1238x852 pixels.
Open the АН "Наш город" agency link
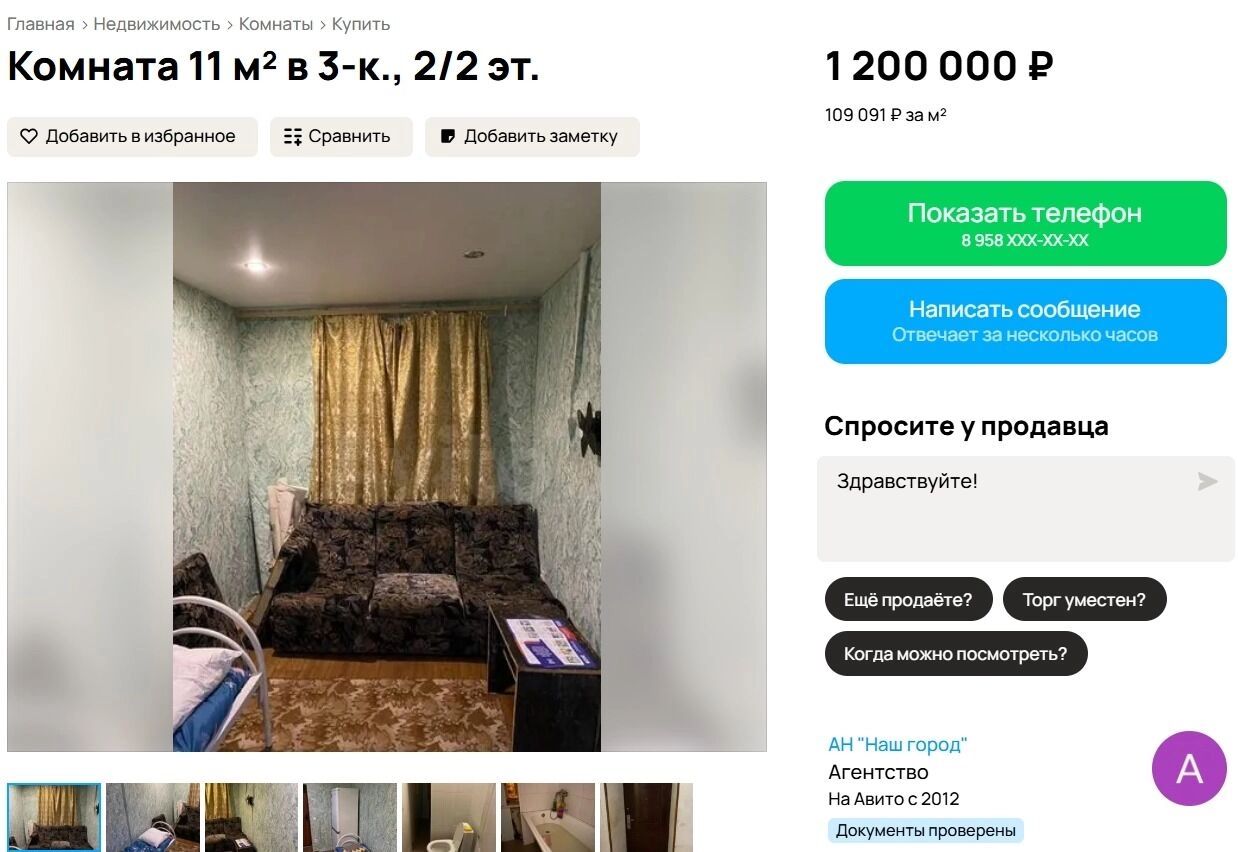tap(898, 745)
